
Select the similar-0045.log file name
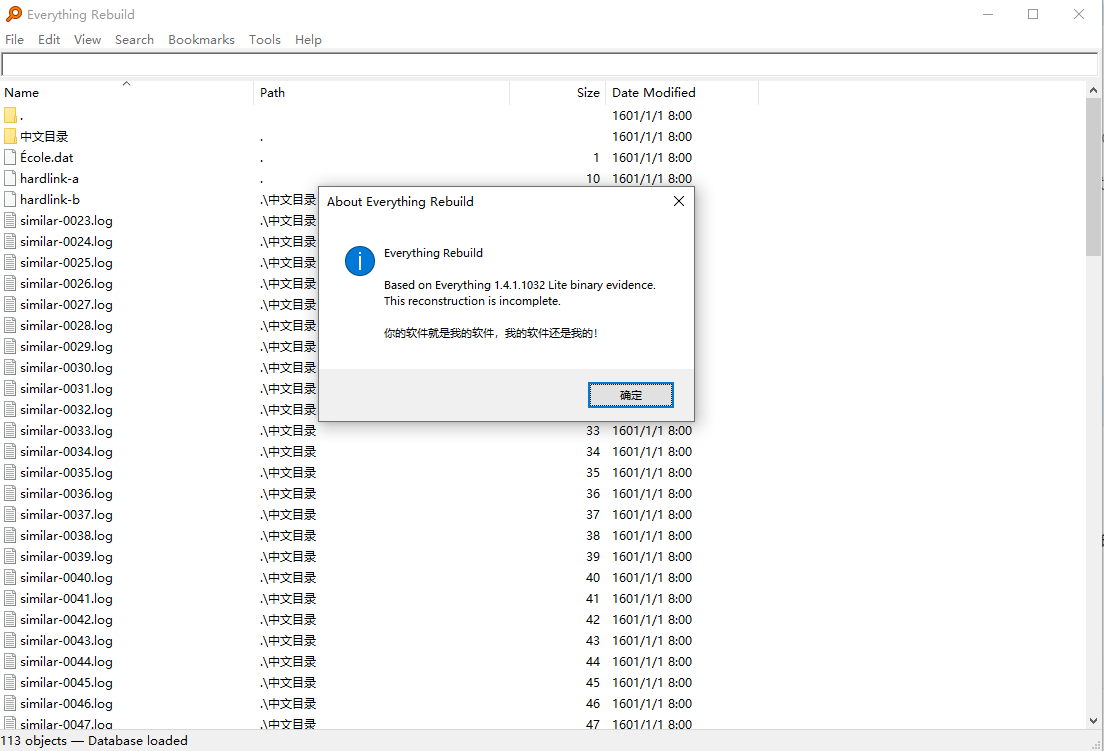[66, 683]
